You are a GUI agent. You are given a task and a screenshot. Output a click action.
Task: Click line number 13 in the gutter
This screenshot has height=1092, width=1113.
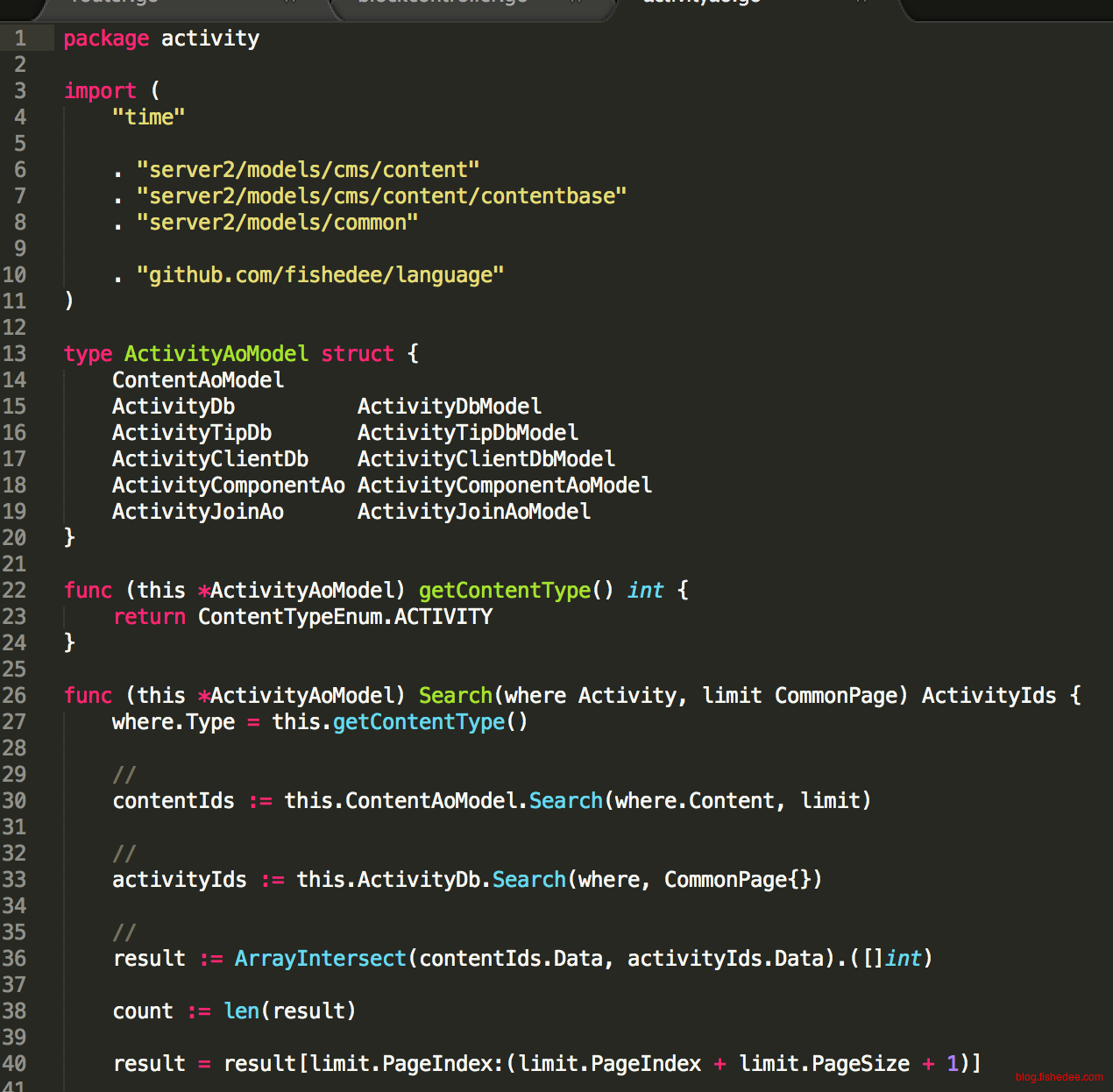pyautogui.click(x=15, y=354)
